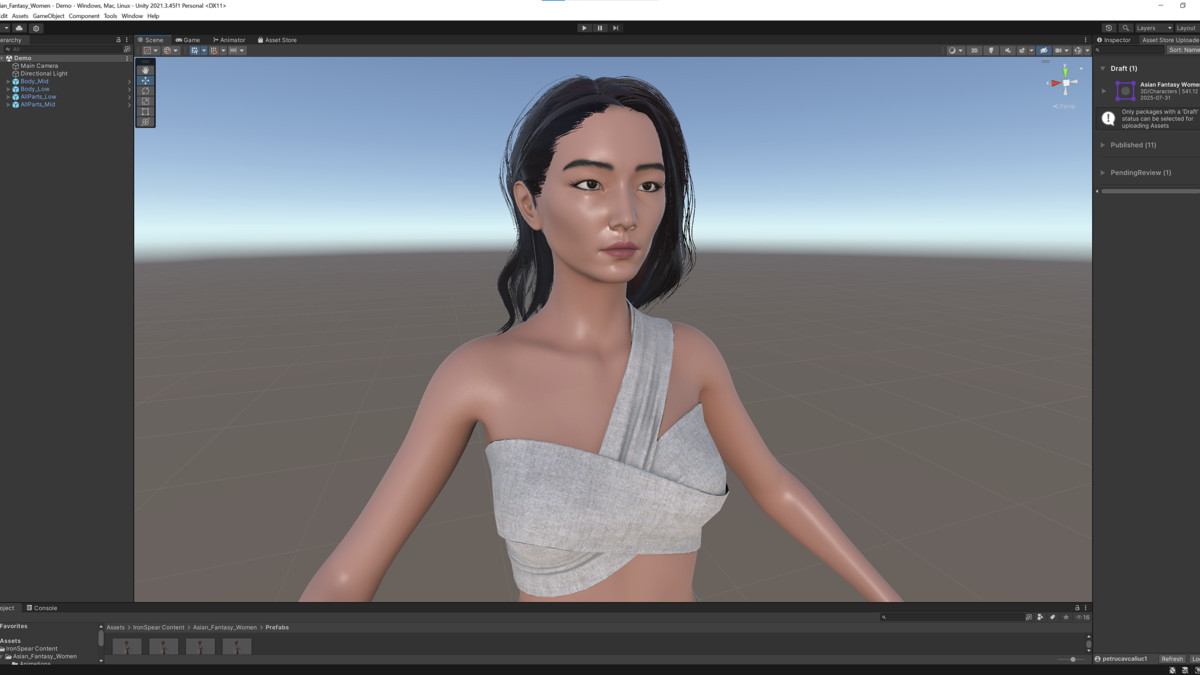Switch to the Game tab
Viewport: 1200px width, 675px height.
[188, 40]
